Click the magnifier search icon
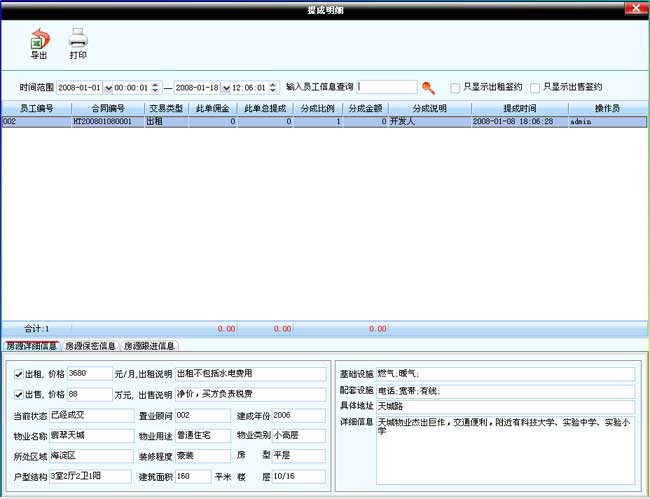Screen dimensions: 650x499 coord(428,88)
